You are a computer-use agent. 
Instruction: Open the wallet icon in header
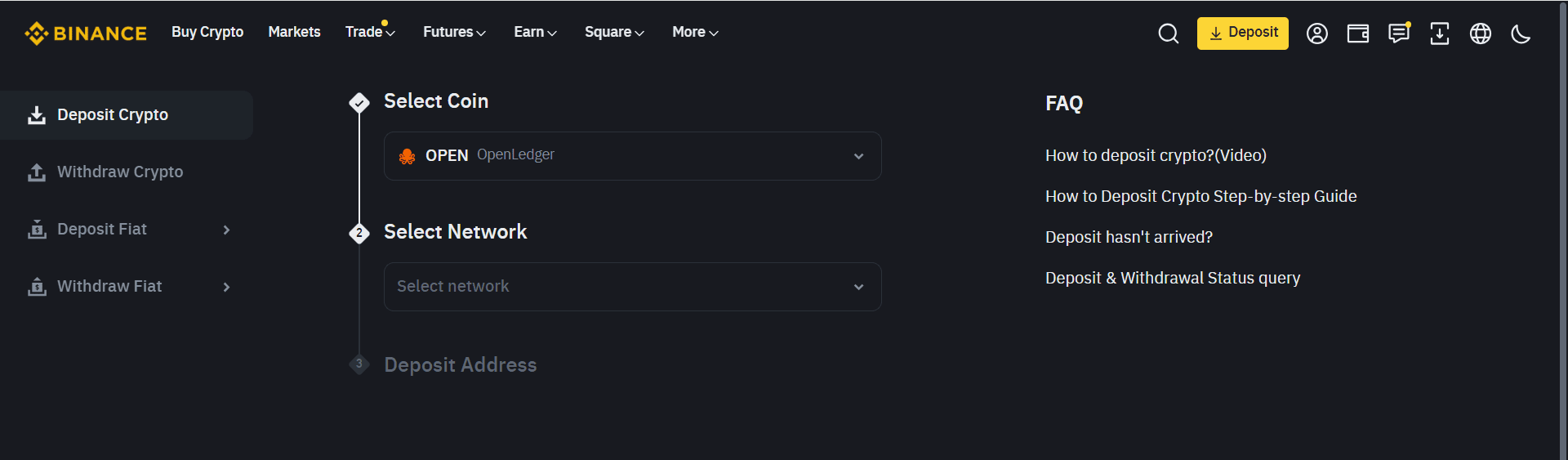[1357, 33]
